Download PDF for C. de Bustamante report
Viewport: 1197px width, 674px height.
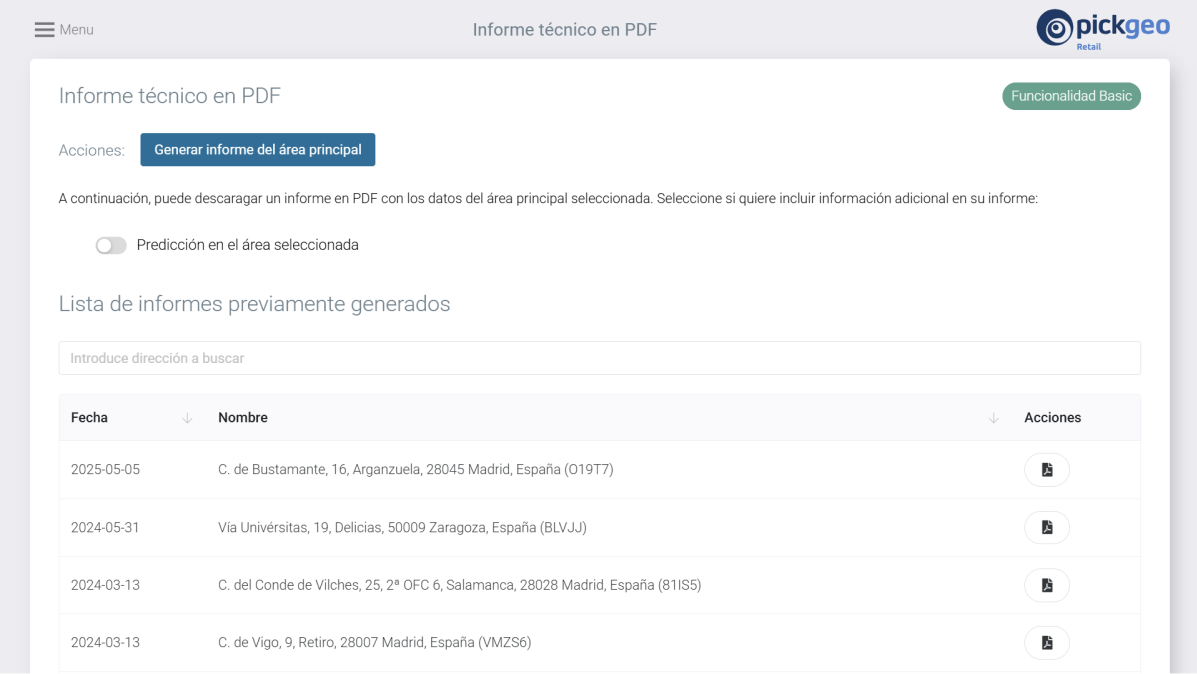pyautogui.click(x=1047, y=469)
